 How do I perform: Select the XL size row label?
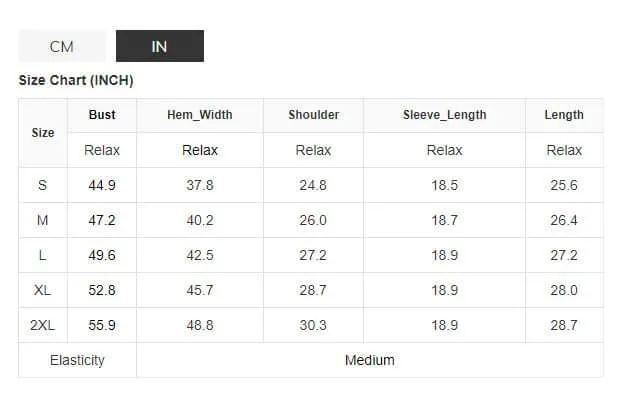click(x=43, y=290)
